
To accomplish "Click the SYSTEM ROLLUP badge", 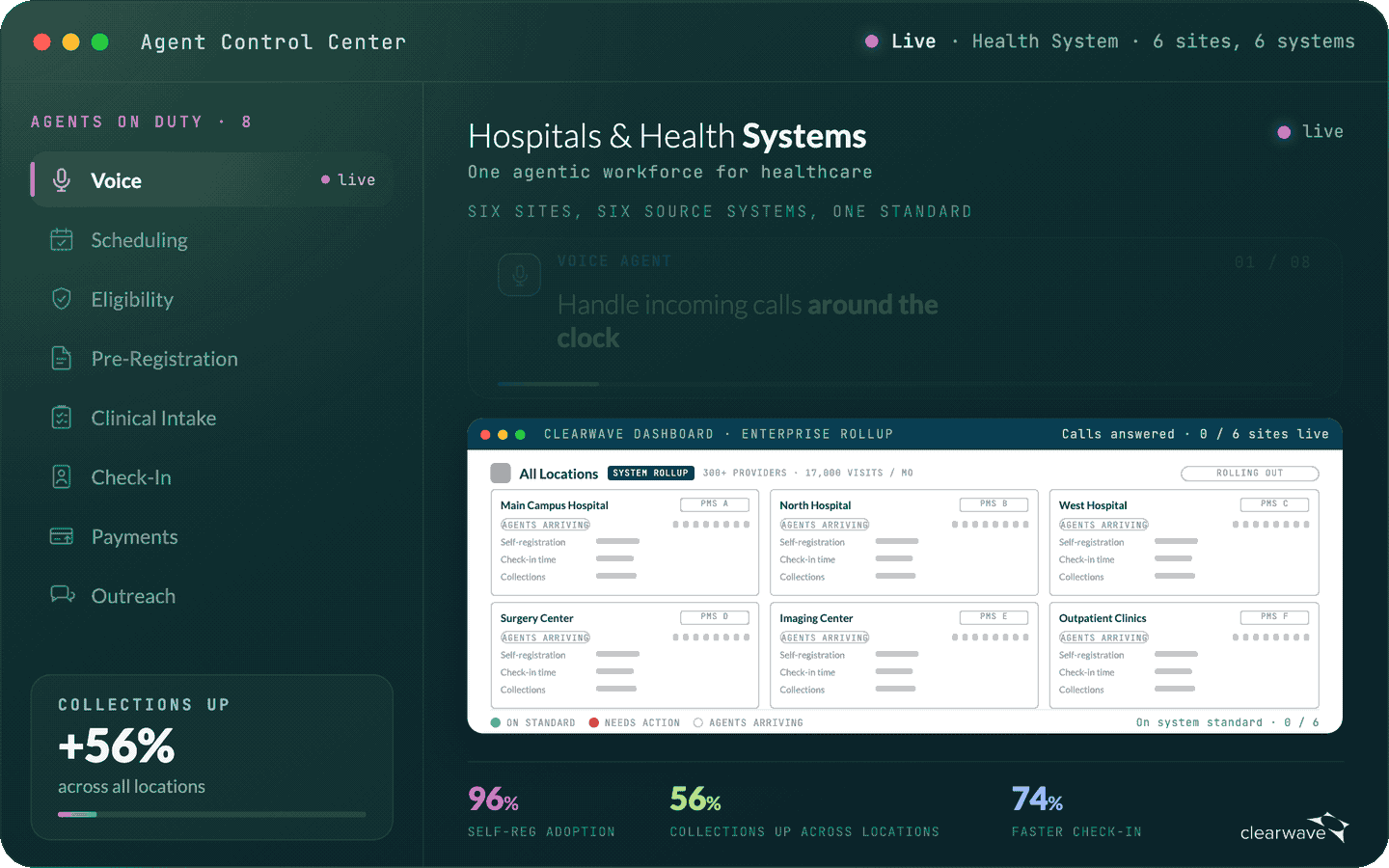I will pos(651,473).
